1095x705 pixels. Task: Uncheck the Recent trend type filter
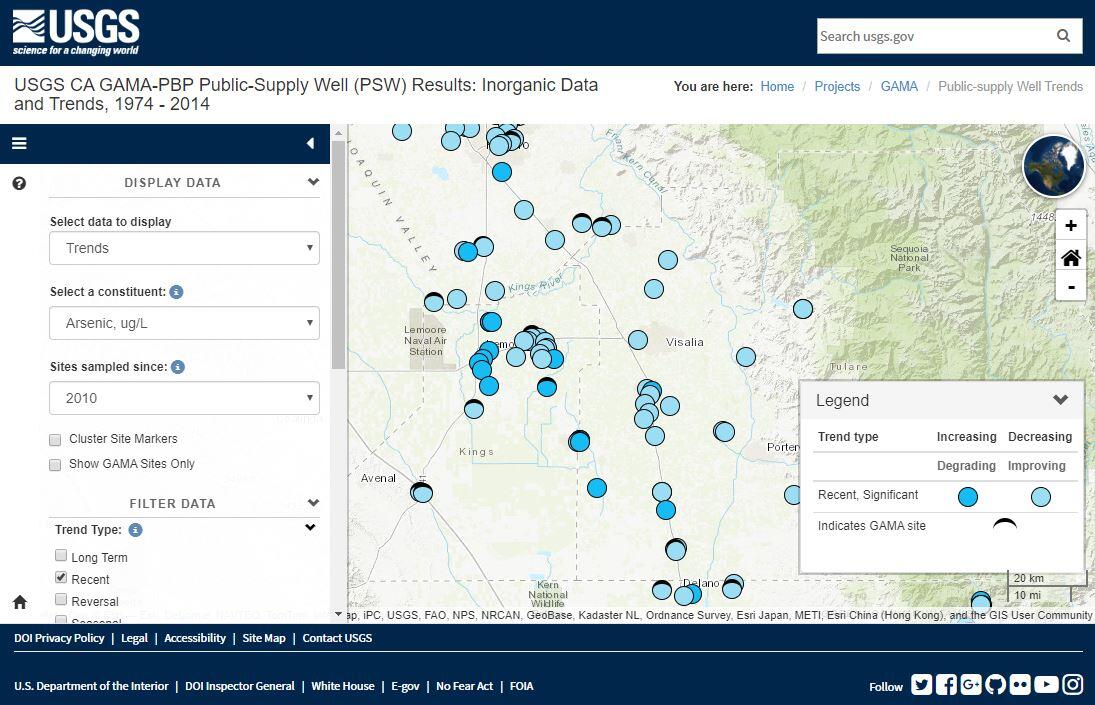coord(61,577)
